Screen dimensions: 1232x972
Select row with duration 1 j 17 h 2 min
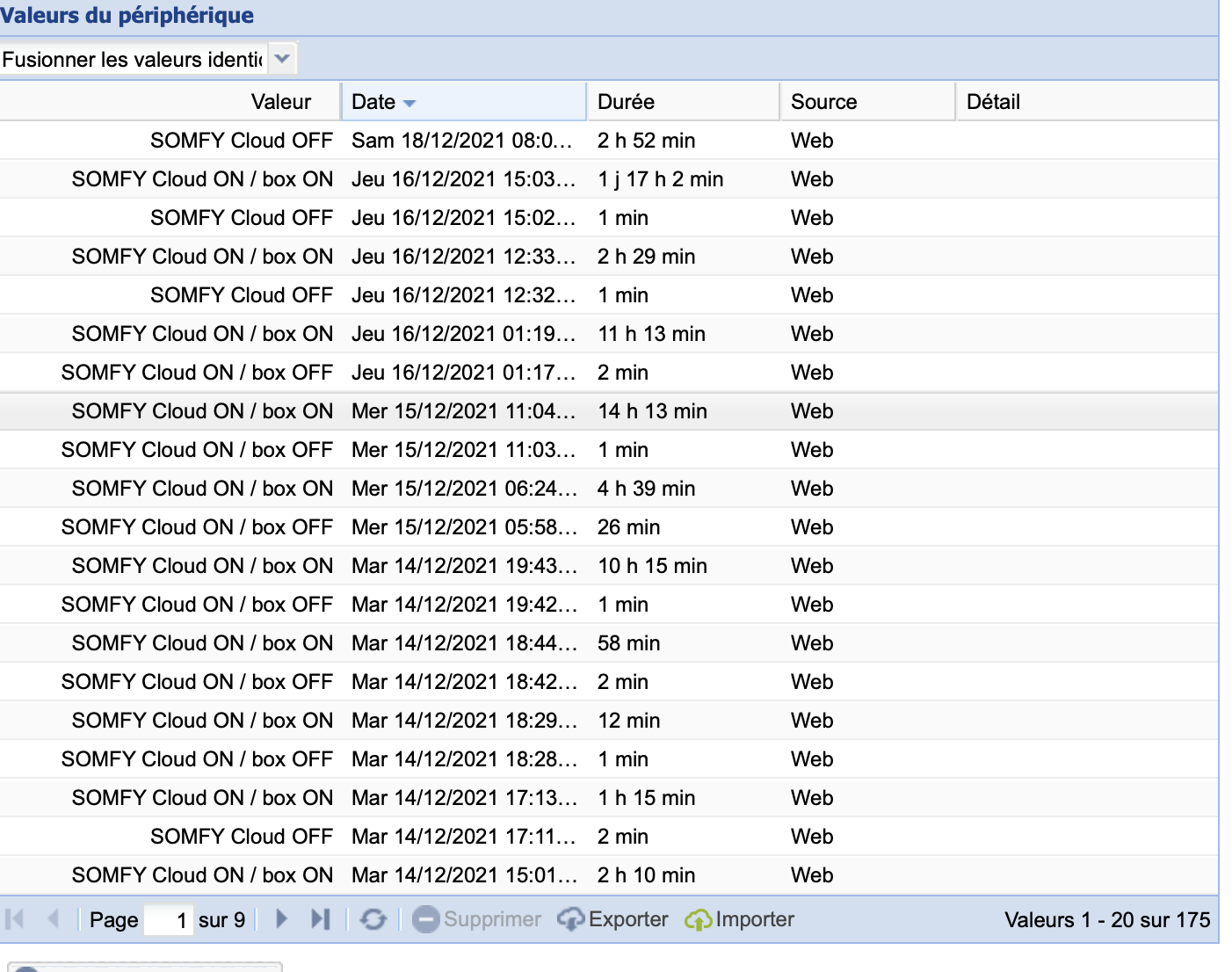tap(609, 179)
